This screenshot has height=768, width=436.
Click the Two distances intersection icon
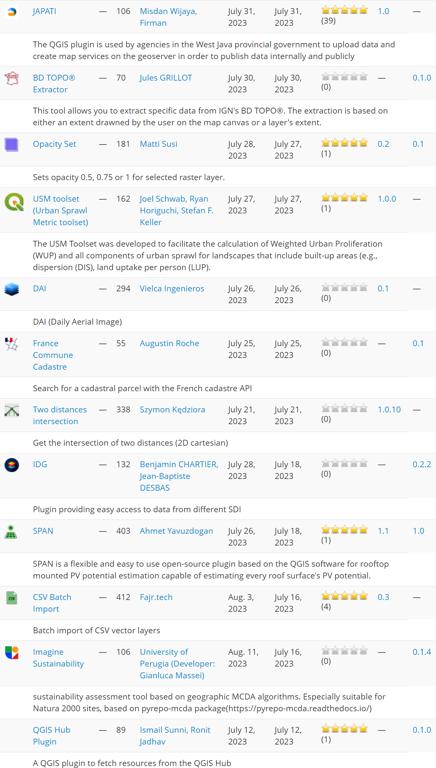pyautogui.click(x=11, y=410)
